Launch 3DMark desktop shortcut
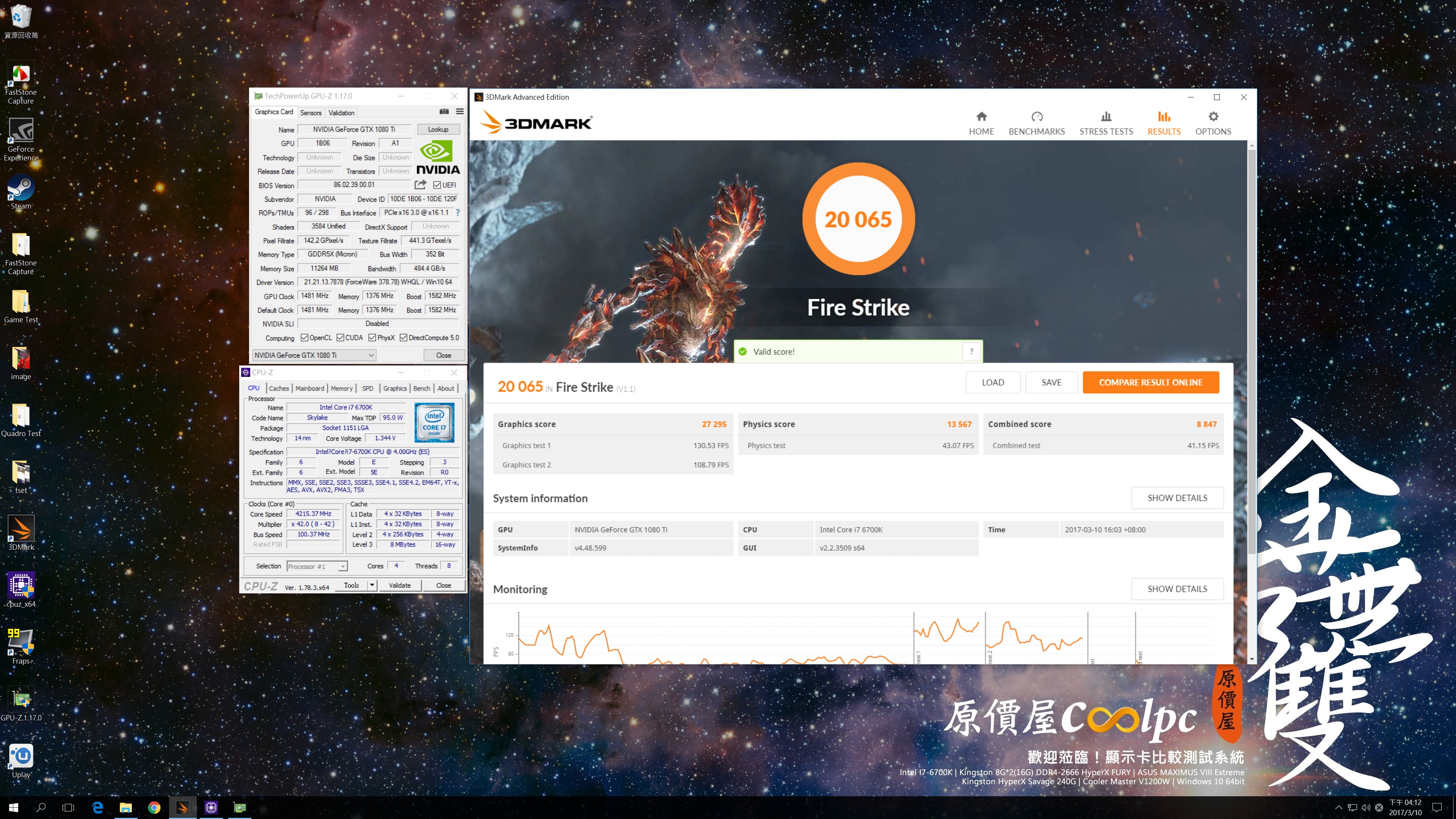 21,533
